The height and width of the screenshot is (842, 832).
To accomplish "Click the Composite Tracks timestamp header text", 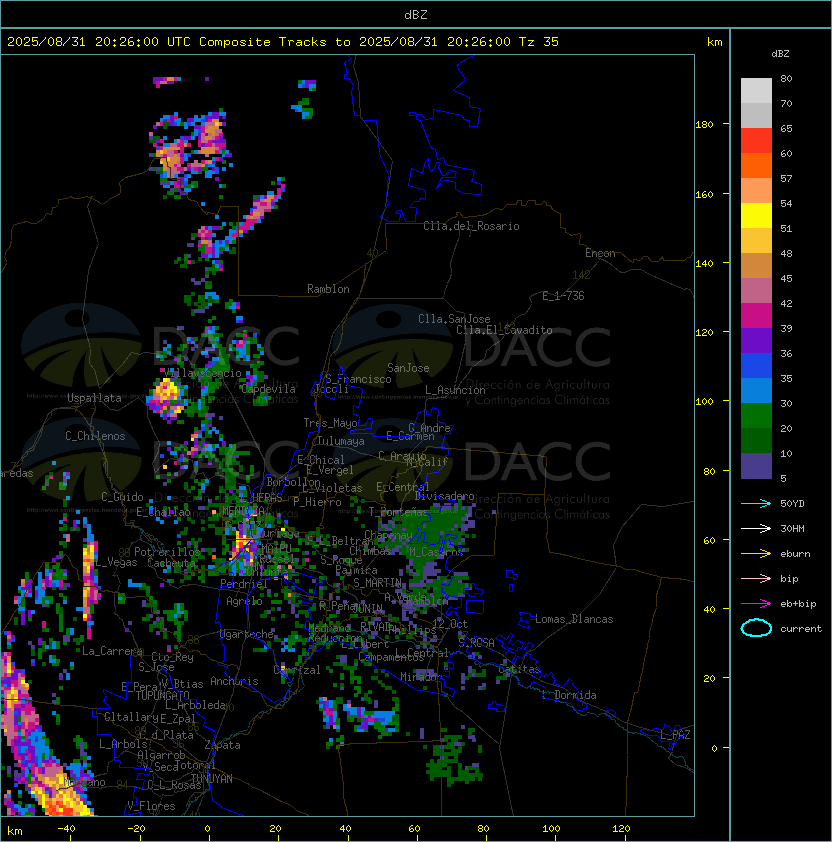I will click(283, 42).
